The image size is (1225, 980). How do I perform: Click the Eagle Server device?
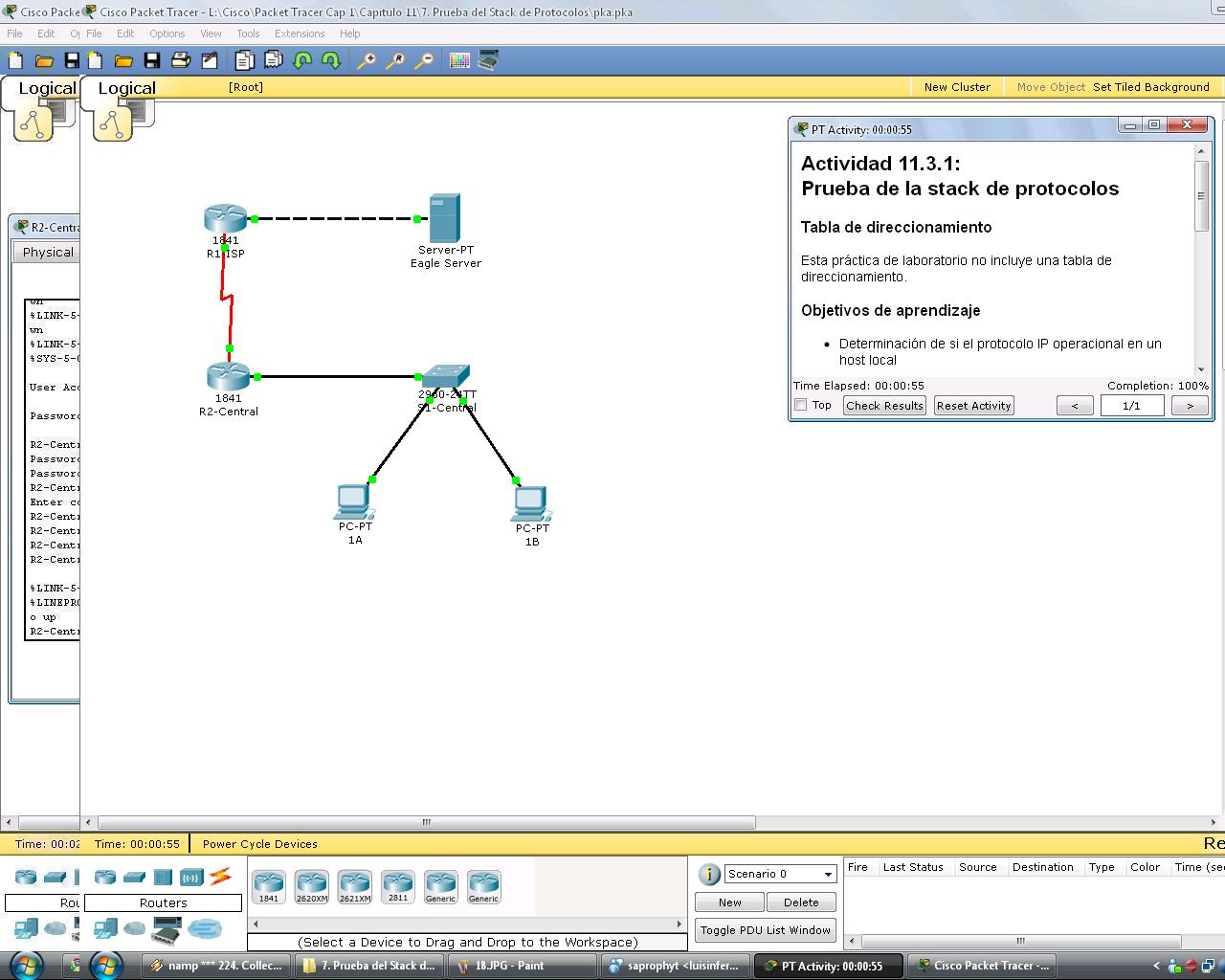pos(445,218)
